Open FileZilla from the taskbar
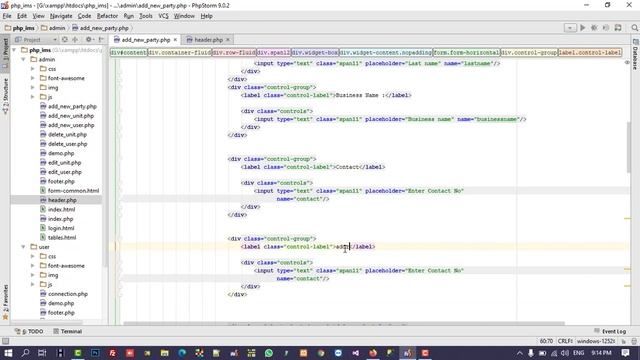Screen dimensions: 640x360 tap(113, 353)
